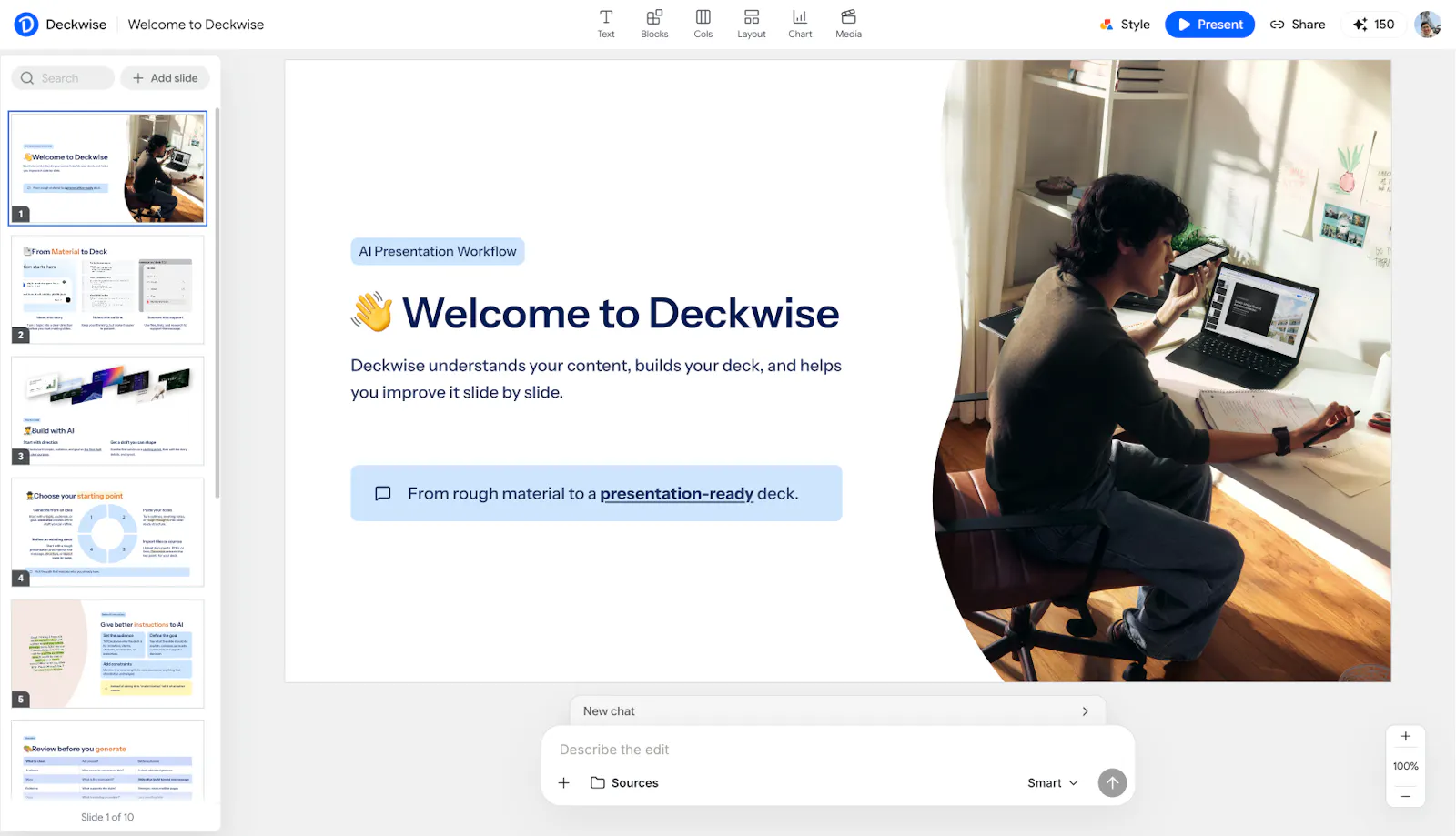Select the AI Presentation Workflow tag

438,251
